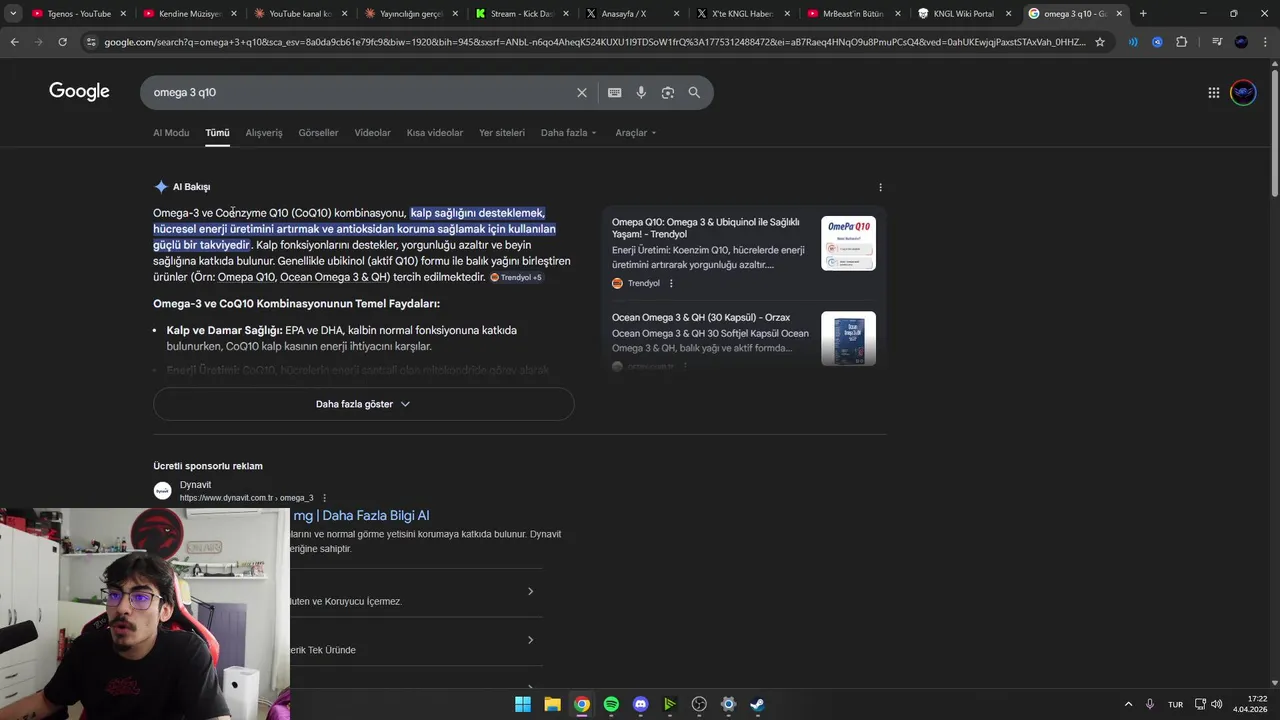
Task: Open the Omepa Q10 link in AI overview
Action: click(246, 277)
